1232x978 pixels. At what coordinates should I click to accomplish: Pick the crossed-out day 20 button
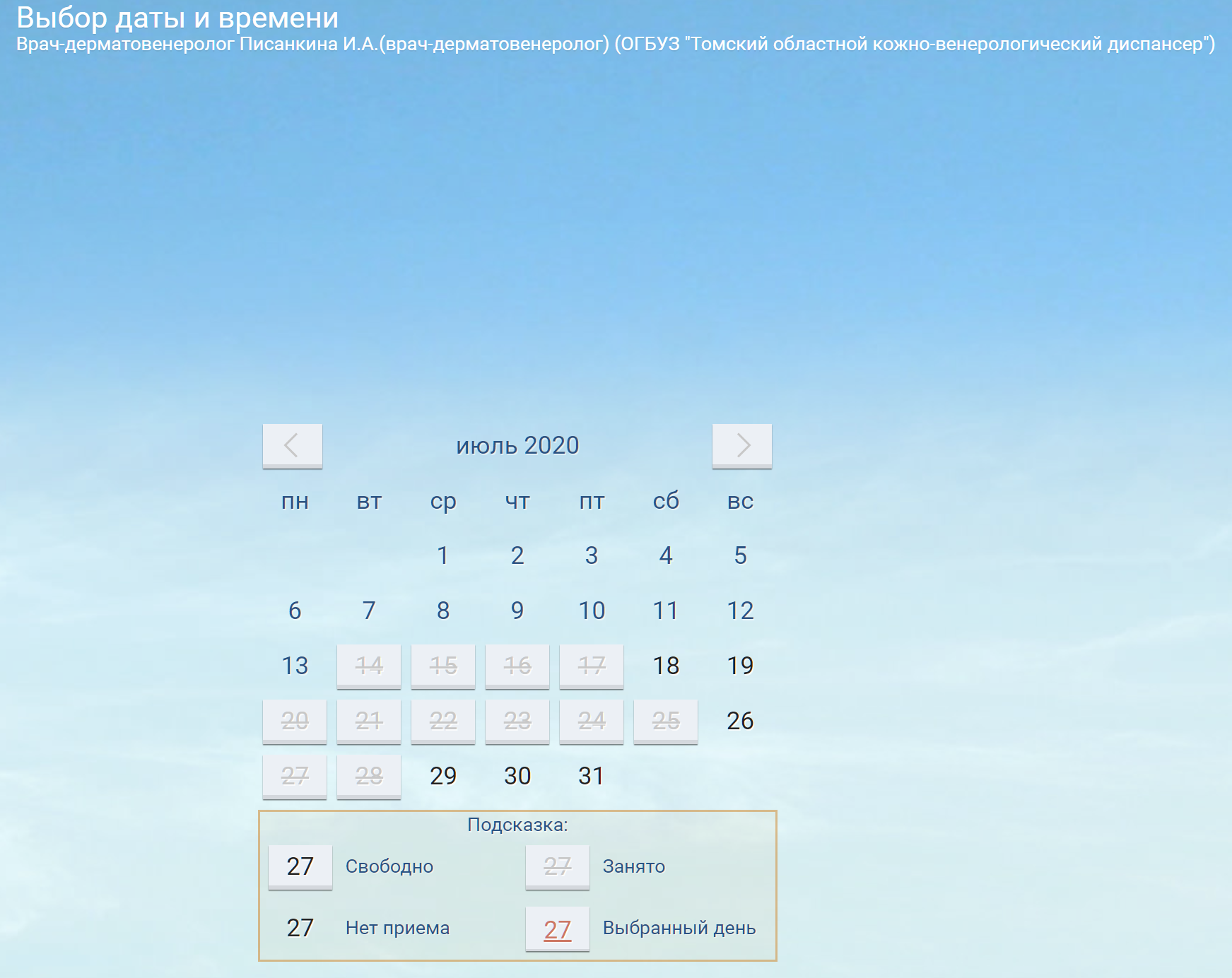click(x=295, y=721)
